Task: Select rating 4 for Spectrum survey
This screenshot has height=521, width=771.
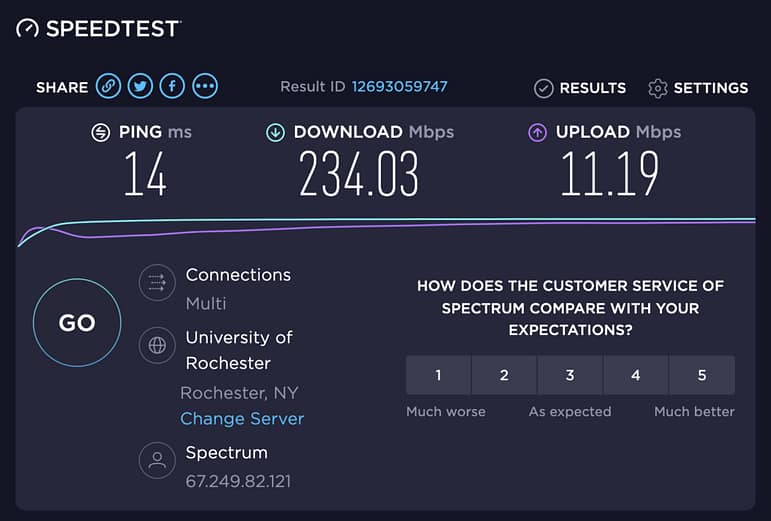Action: (x=636, y=376)
